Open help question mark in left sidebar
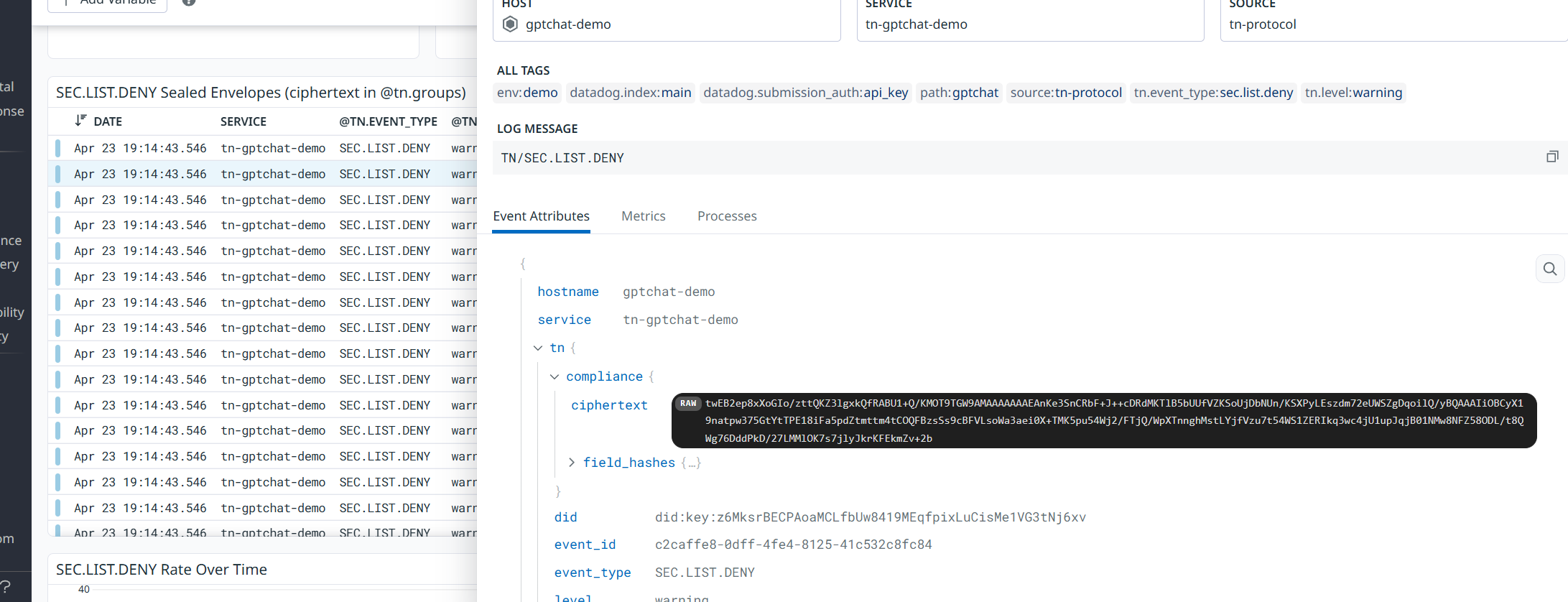The image size is (1568, 602). click(5, 586)
